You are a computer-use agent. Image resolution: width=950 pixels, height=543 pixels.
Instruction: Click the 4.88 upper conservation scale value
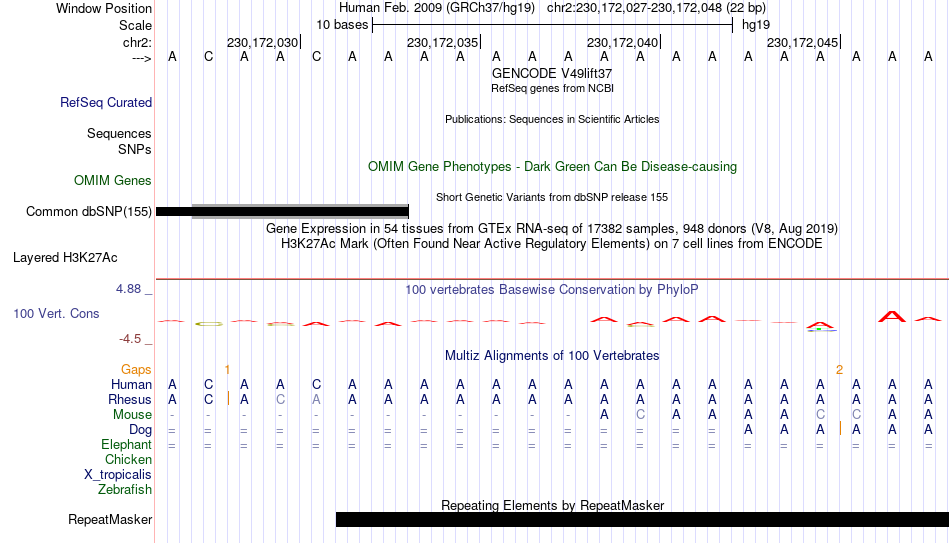128,289
